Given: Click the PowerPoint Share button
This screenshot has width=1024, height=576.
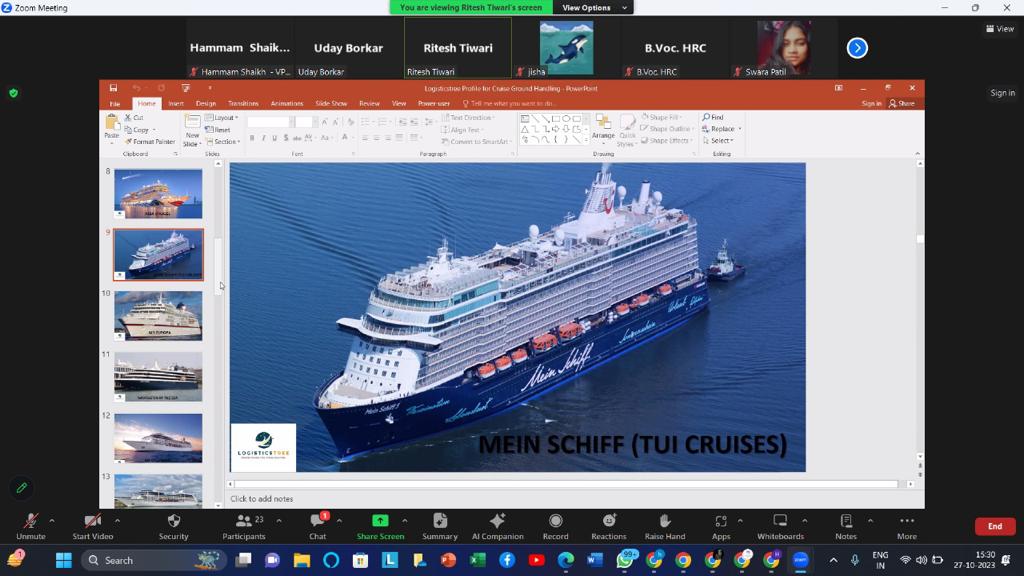Looking at the screenshot, I should pos(902,104).
